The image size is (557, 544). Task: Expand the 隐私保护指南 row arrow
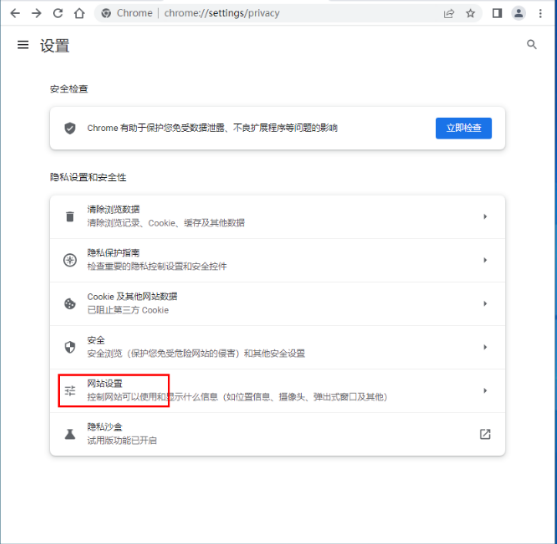485,260
